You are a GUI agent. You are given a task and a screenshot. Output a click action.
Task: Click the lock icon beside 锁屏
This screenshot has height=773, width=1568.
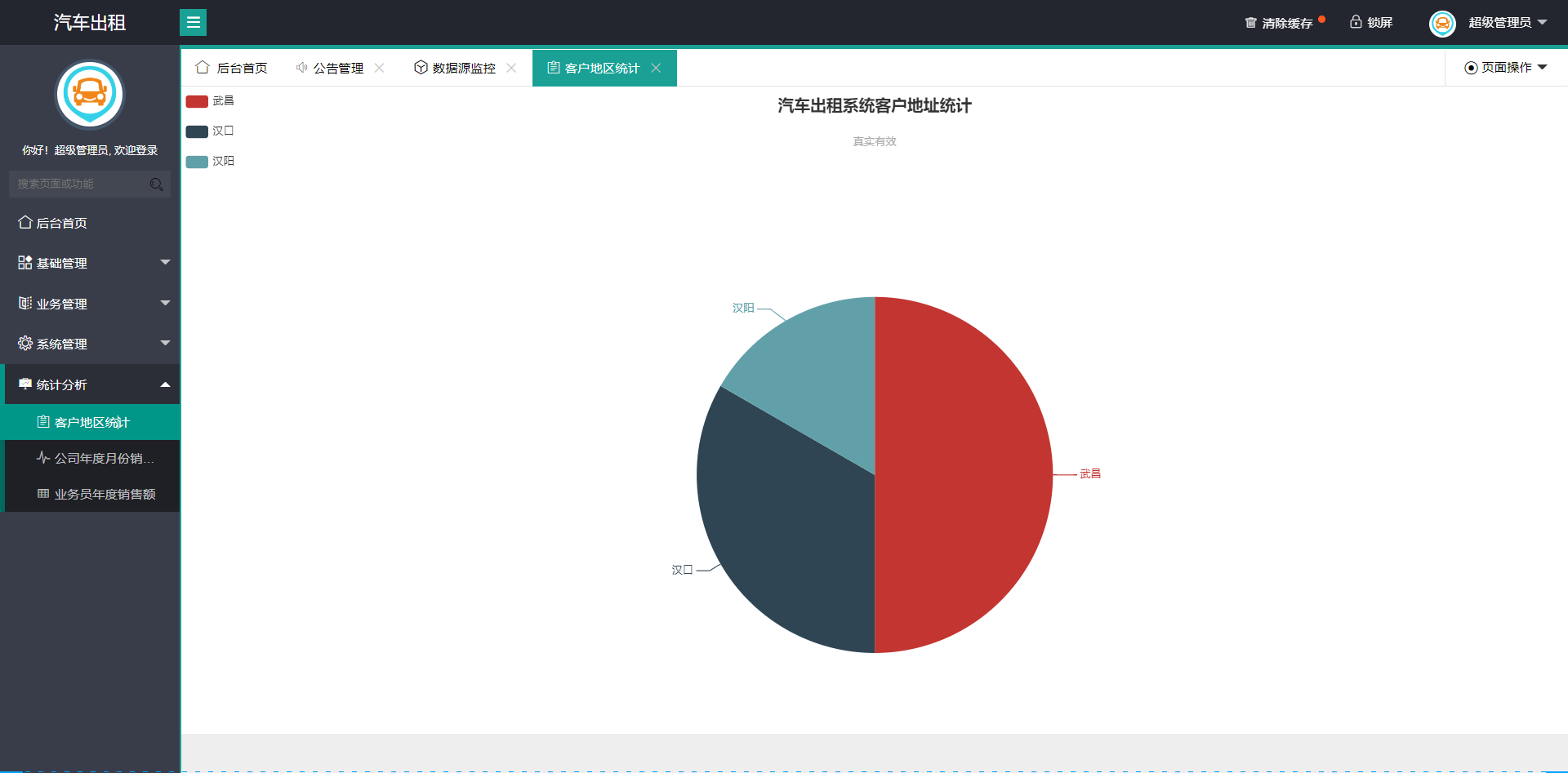[x=1356, y=22]
